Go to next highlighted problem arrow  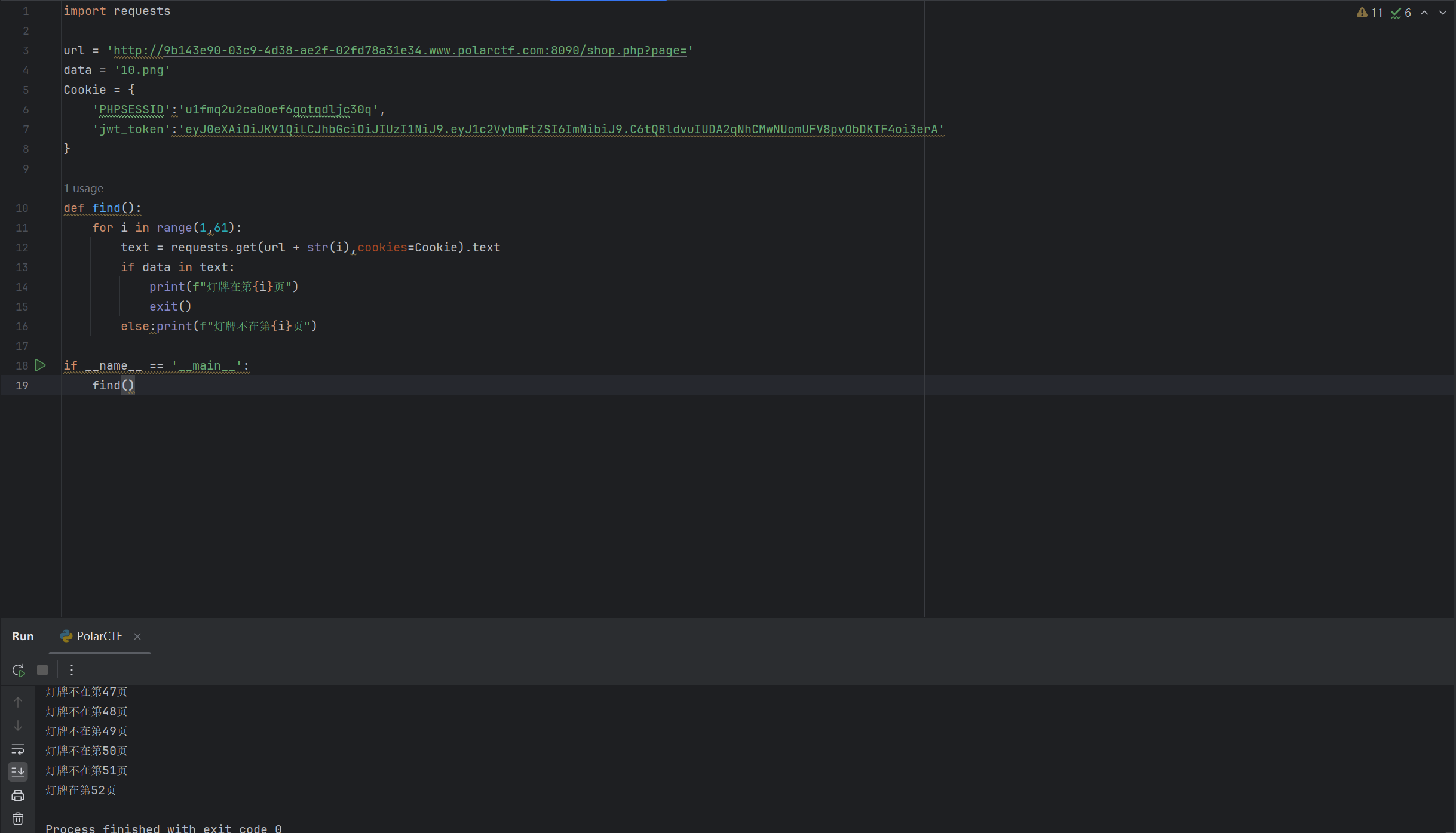pos(1443,13)
